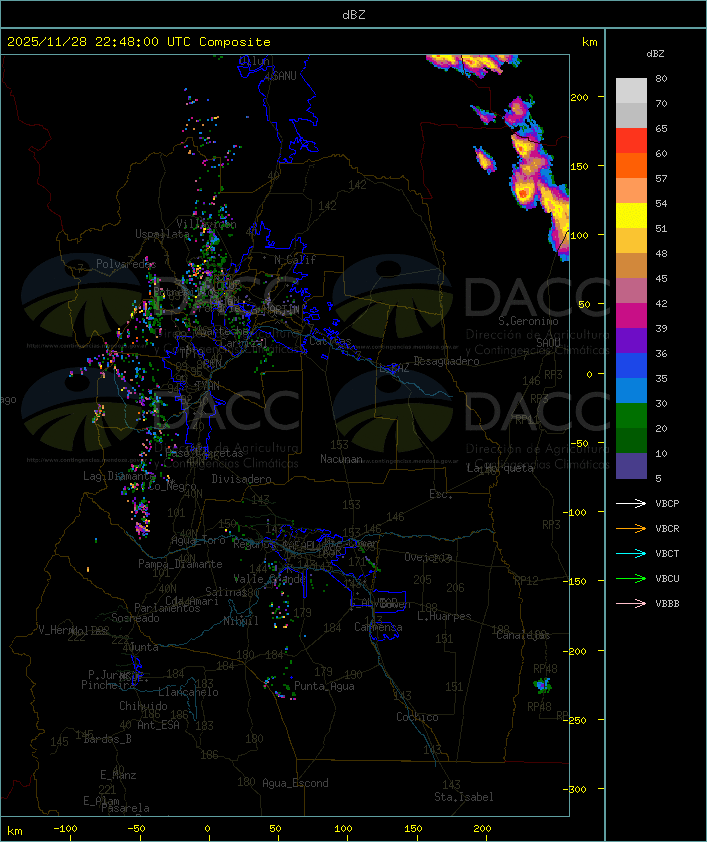Click the Punta_Agua place label
707x842 pixels.
324,686
